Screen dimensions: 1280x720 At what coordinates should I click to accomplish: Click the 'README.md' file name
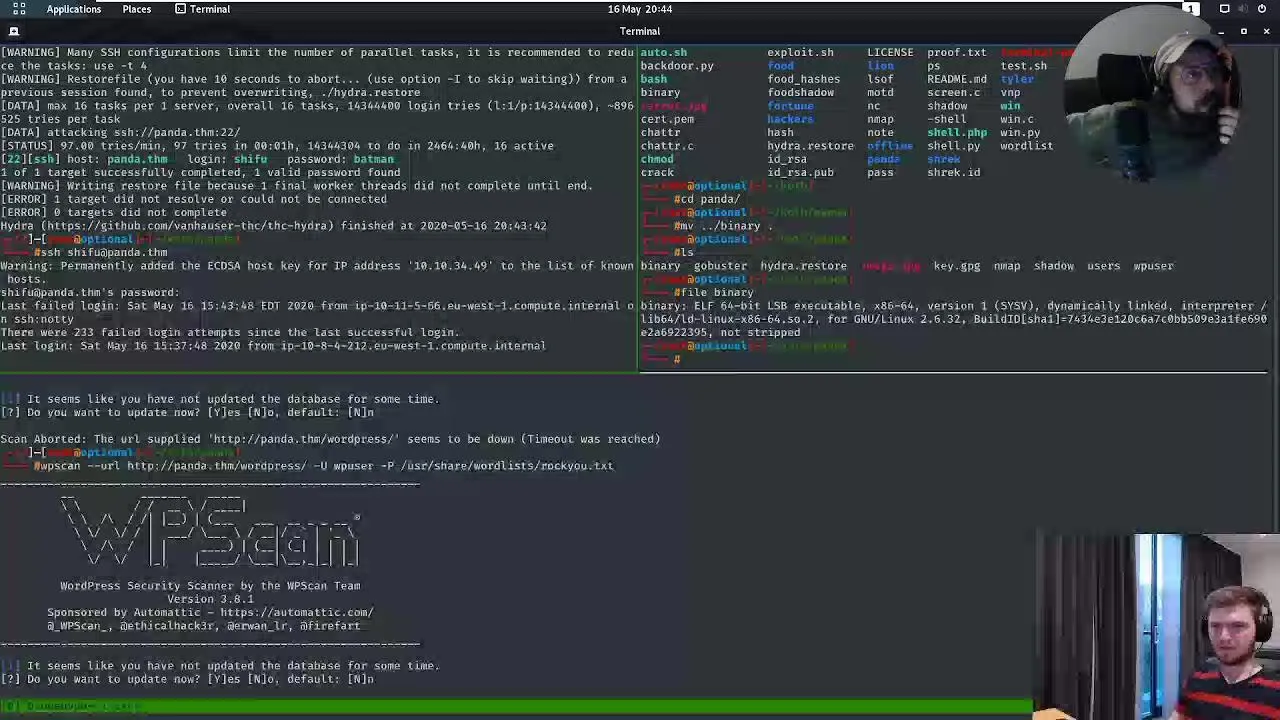(x=957, y=79)
